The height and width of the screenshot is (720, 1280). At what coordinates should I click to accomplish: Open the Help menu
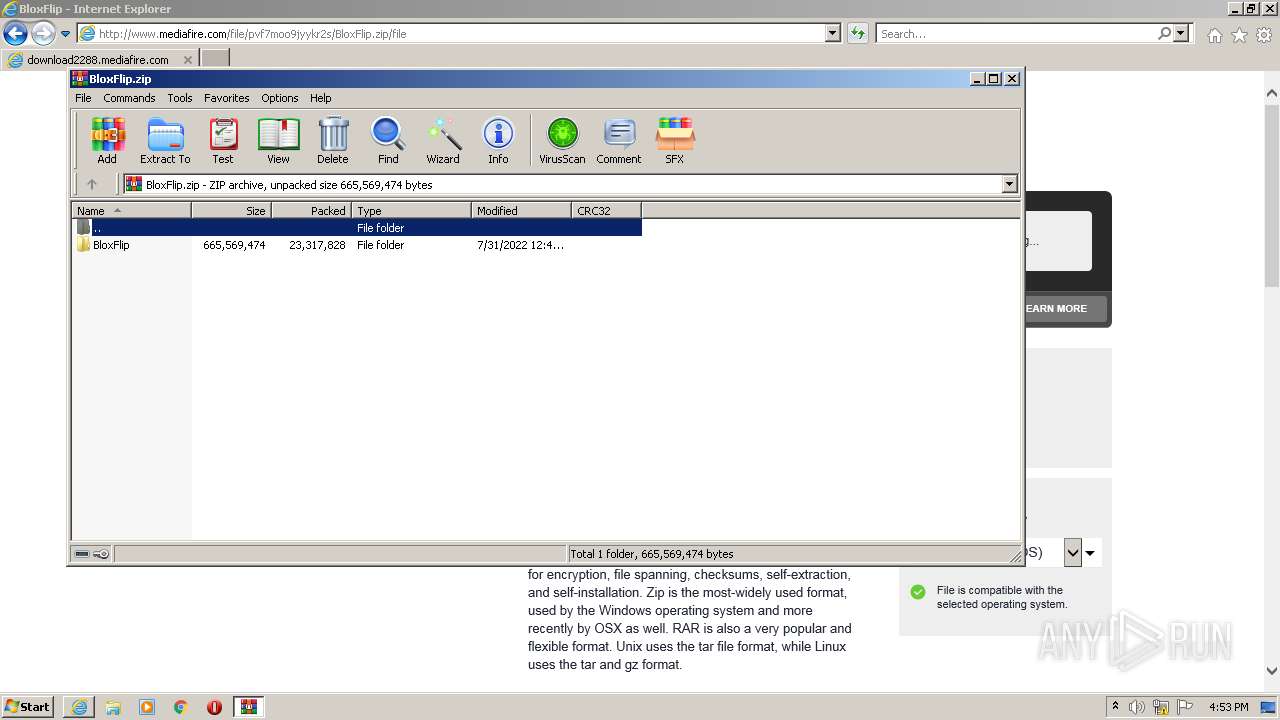click(x=321, y=98)
